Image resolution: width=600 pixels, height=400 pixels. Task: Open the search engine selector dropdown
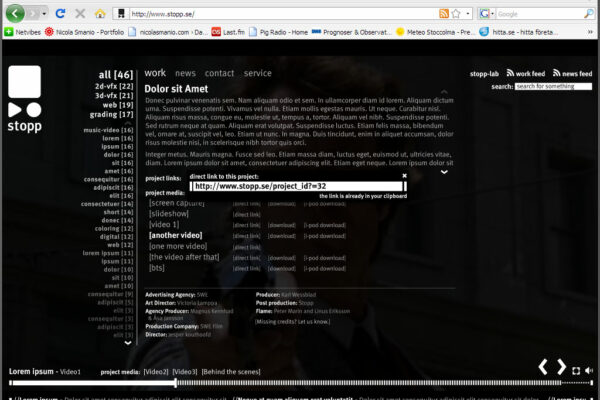[x=492, y=14]
